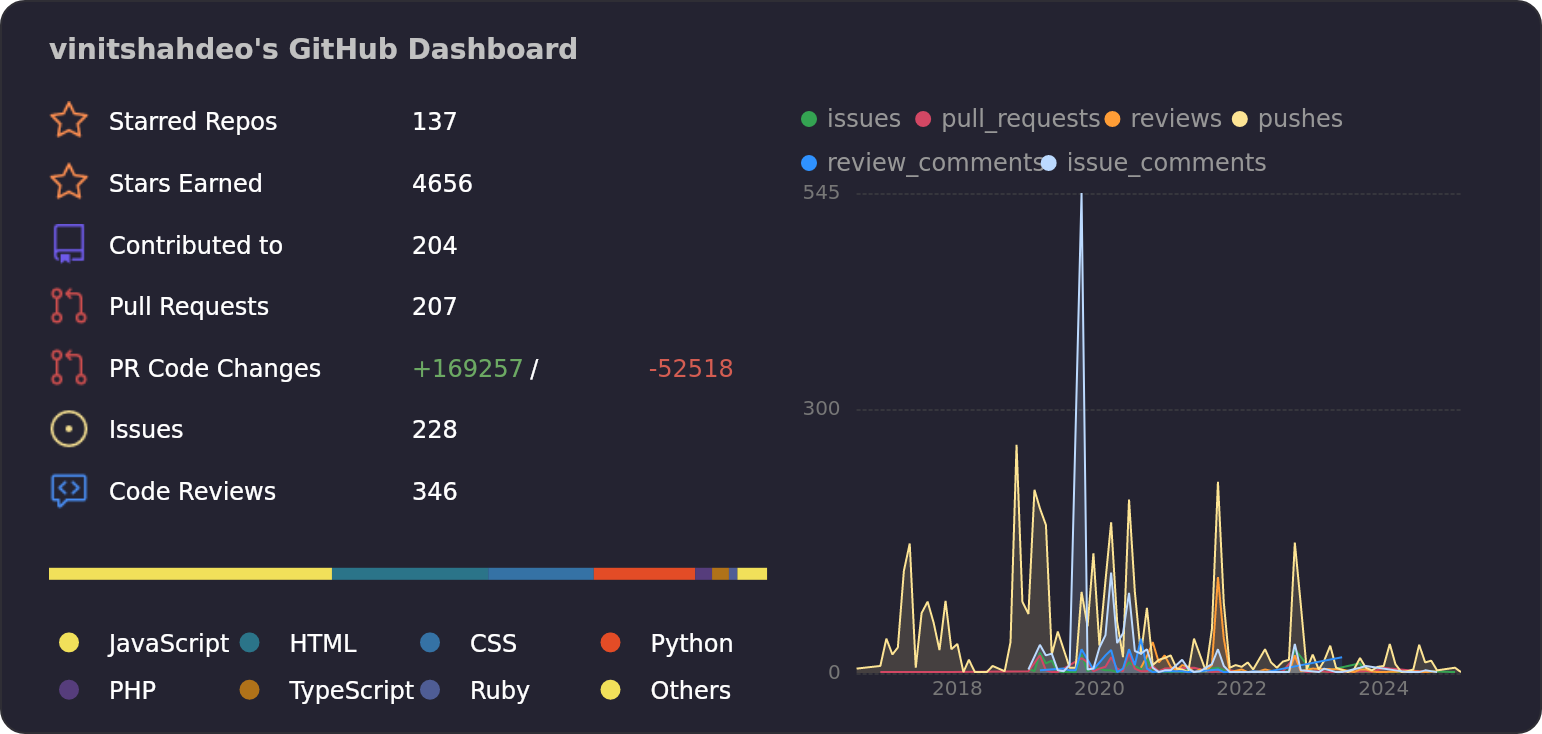Click the PHP purple legend dot
This screenshot has height=734, width=1542.
[69, 690]
